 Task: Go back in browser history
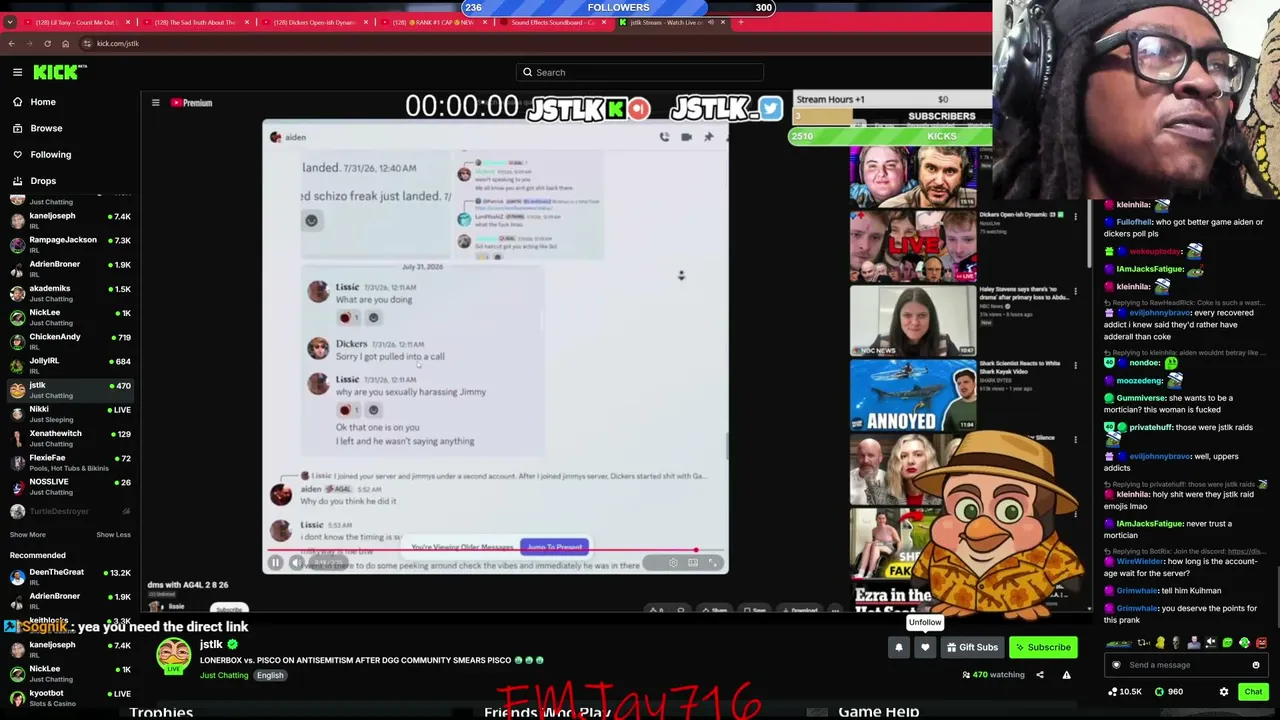(11, 43)
